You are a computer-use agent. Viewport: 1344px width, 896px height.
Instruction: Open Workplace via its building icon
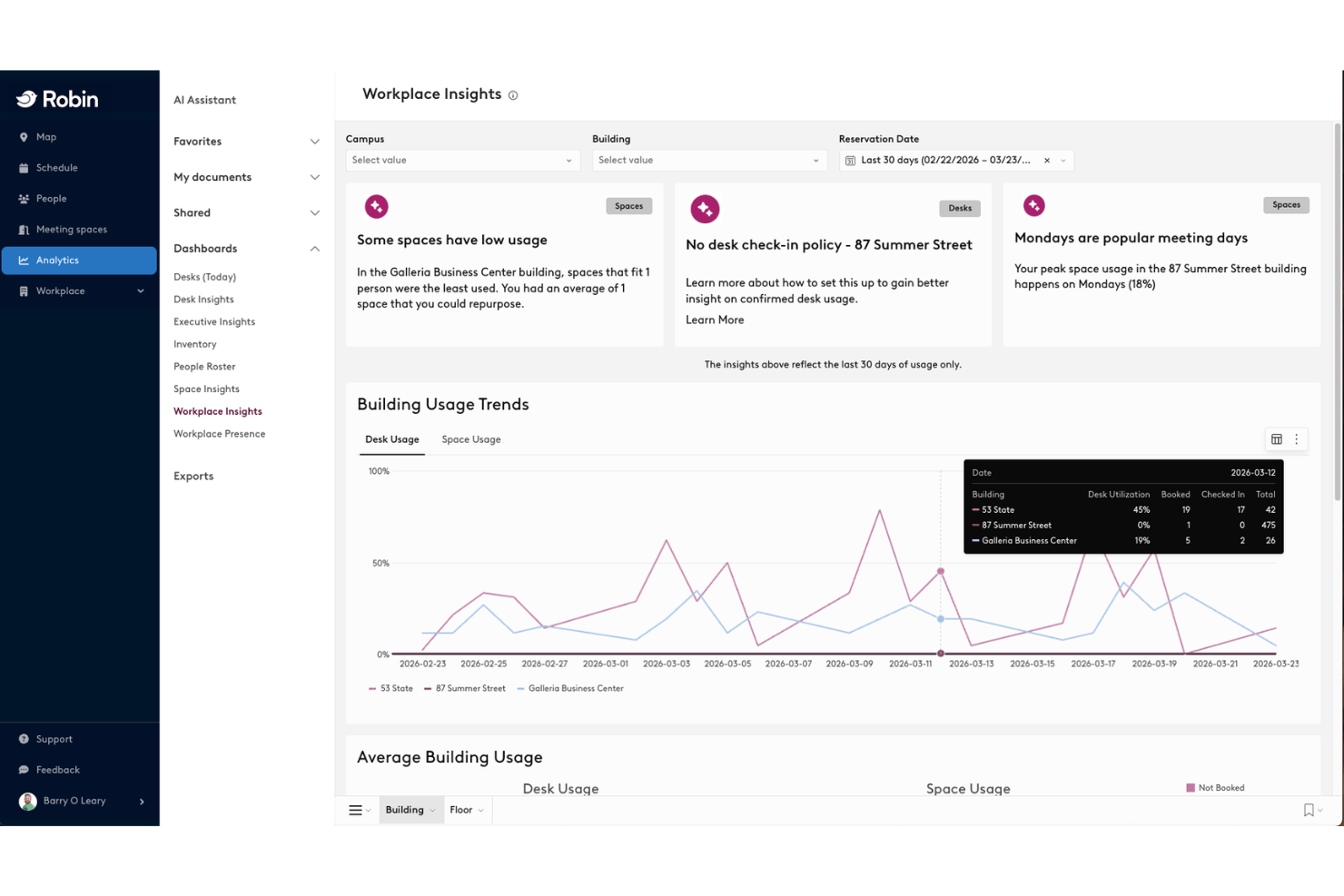click(24, 291)
